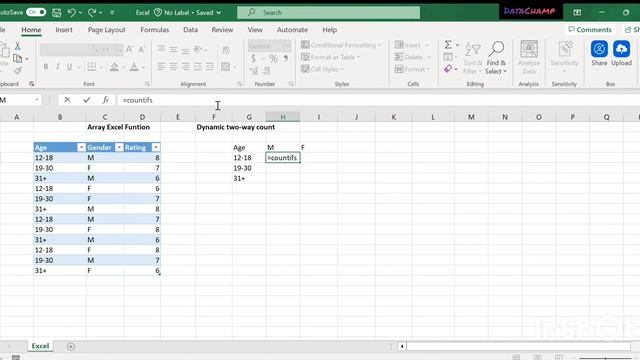Add a new sheet with plus icon
This screenshot has width=640, height=360.
pyautogui.click(x=71, y=347)
